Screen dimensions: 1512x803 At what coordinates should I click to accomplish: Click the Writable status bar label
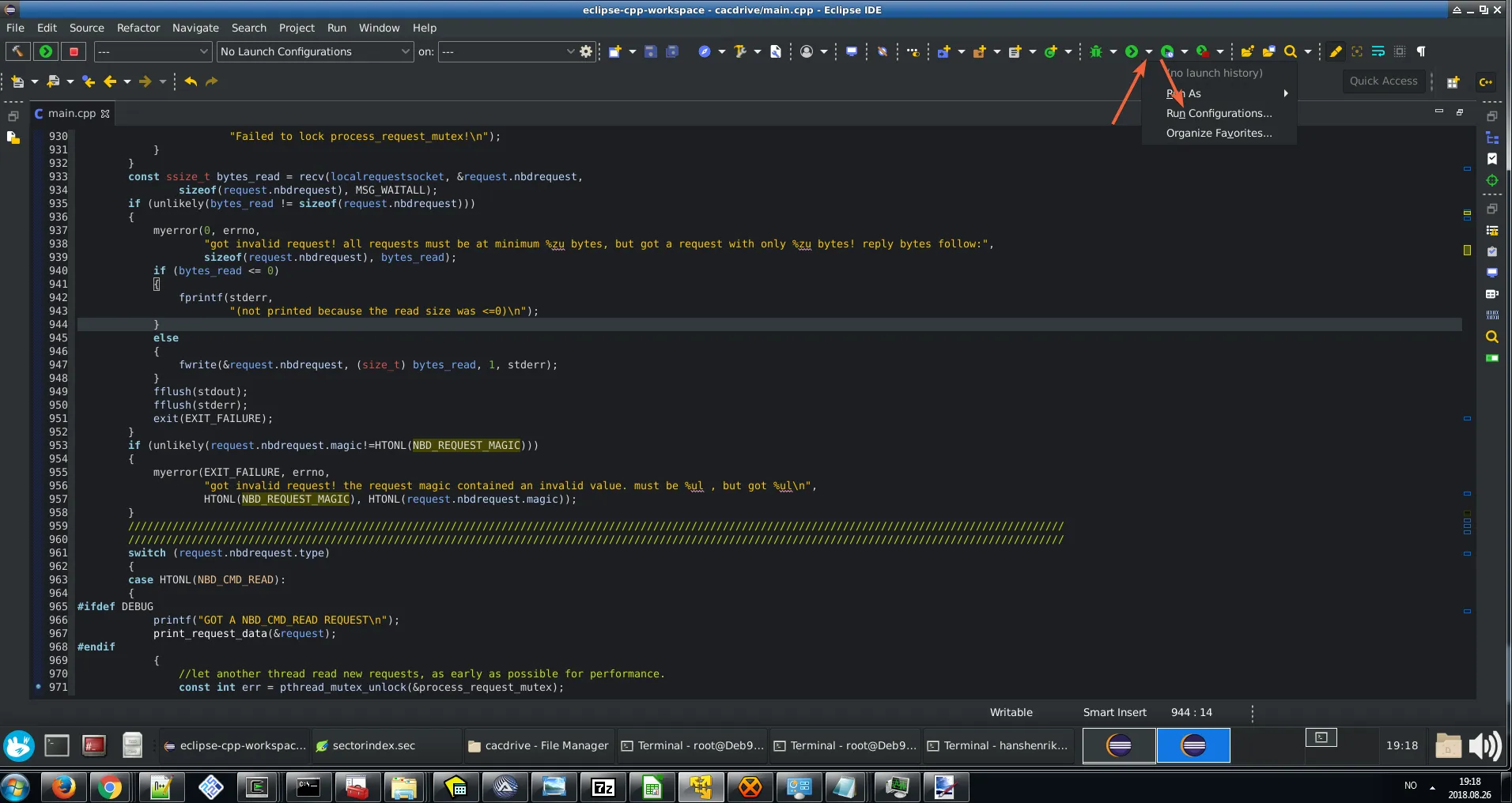(1011, 712)
